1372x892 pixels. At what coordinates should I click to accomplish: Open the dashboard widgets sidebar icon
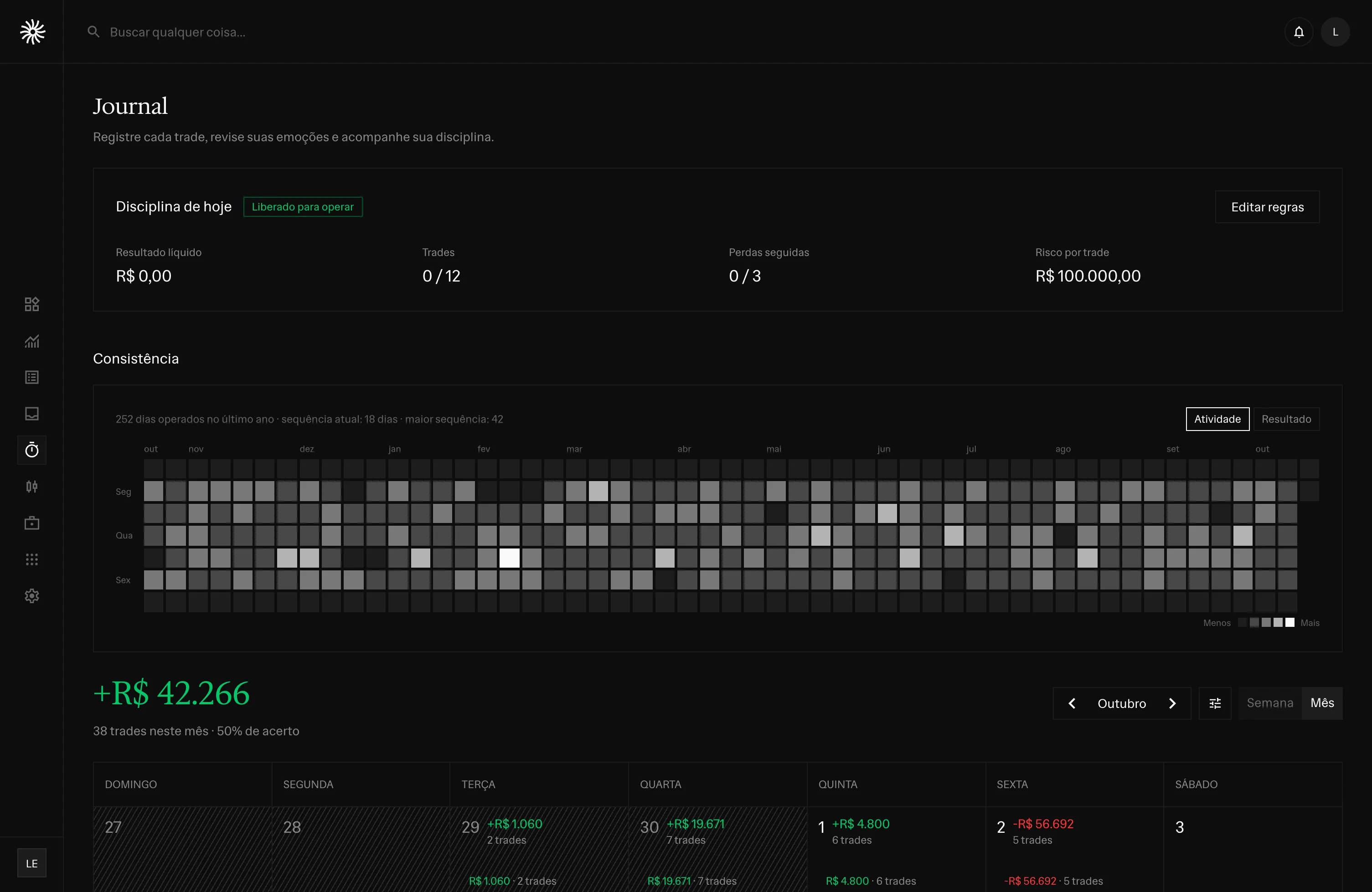pos(32,304)
